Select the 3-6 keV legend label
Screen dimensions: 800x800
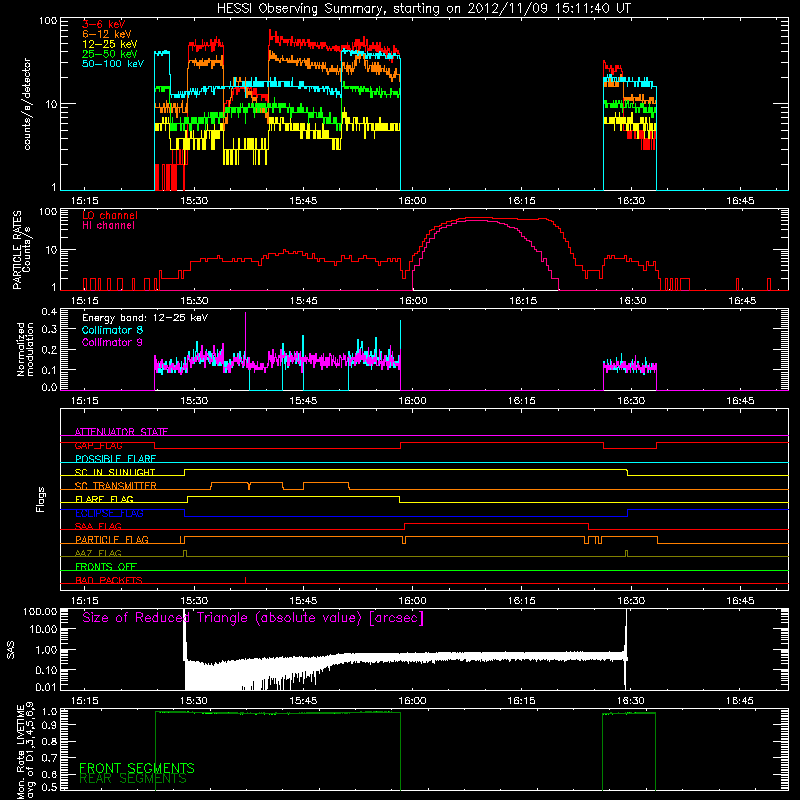click(x=104, y=24)
